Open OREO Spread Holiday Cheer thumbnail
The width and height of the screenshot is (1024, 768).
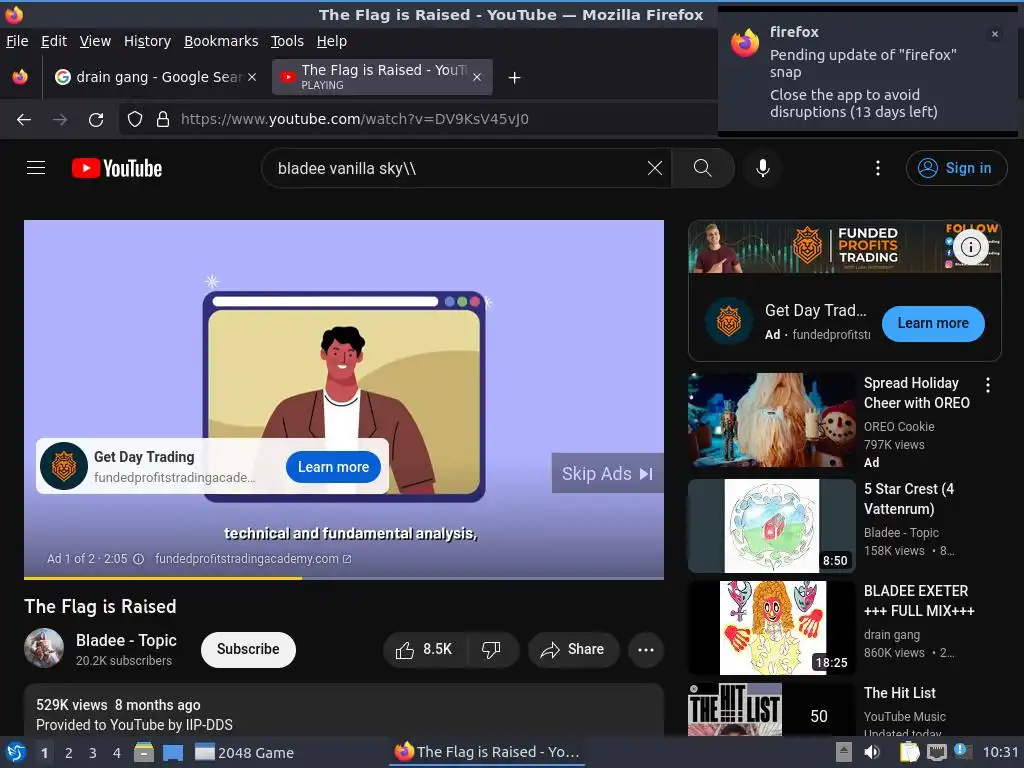[x=772, y=420]
